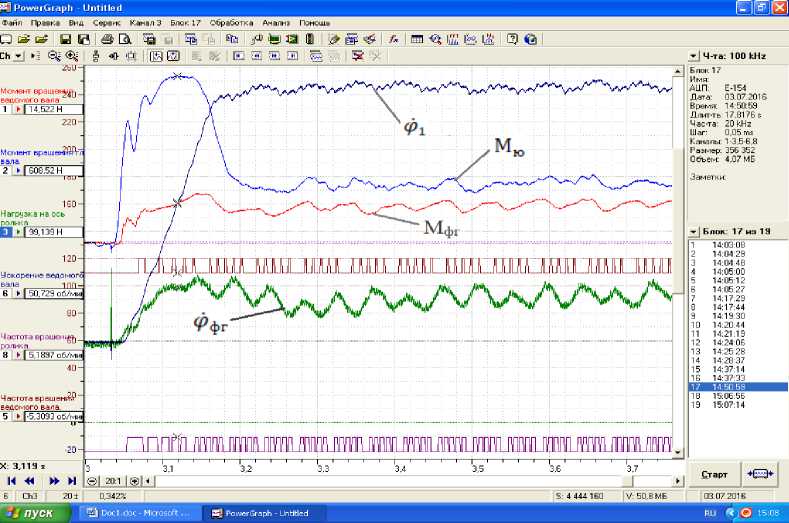Open the function (fx) tool
This screenshot has width=789, height=523.
[x=394, y=39]
